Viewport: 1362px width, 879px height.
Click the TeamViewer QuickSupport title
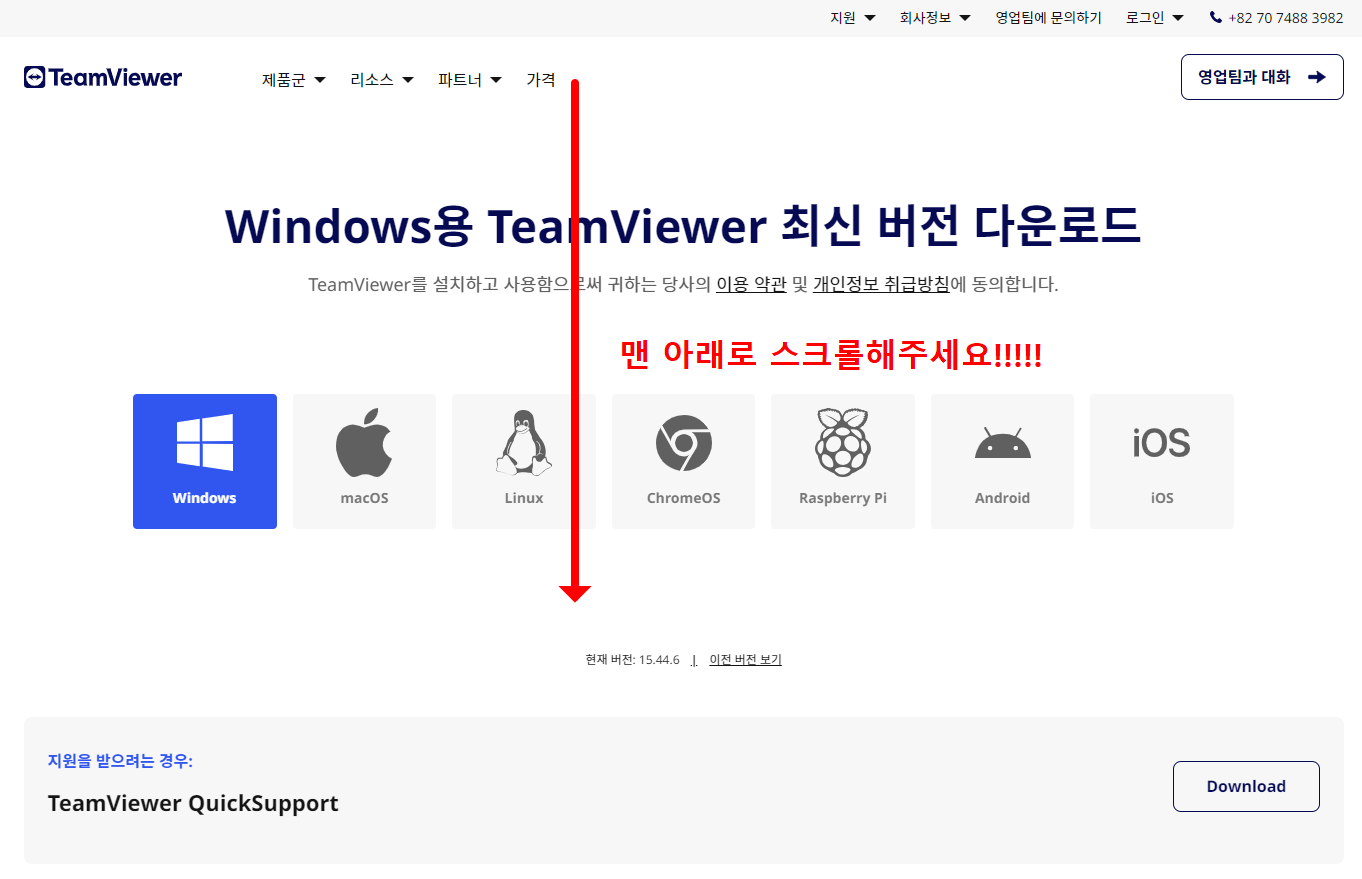(193, 803)
